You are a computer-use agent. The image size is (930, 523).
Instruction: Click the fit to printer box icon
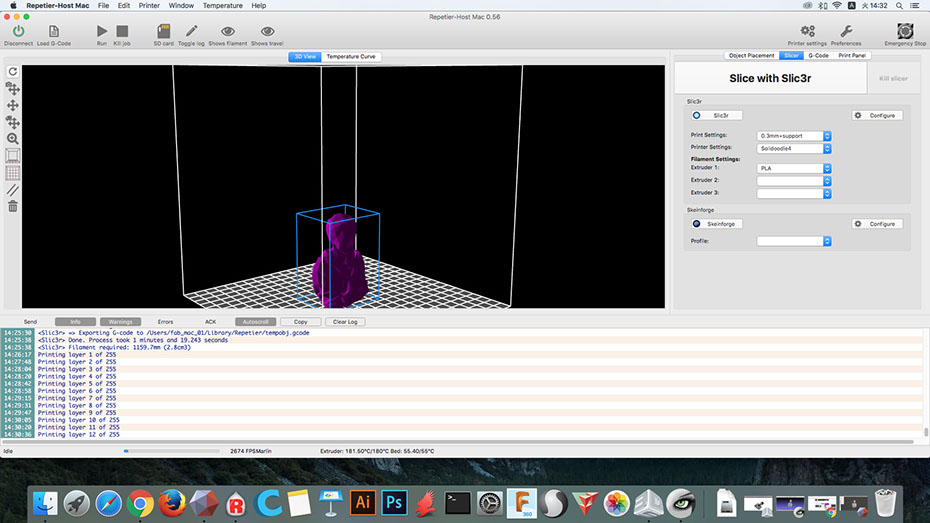point(12,156)
